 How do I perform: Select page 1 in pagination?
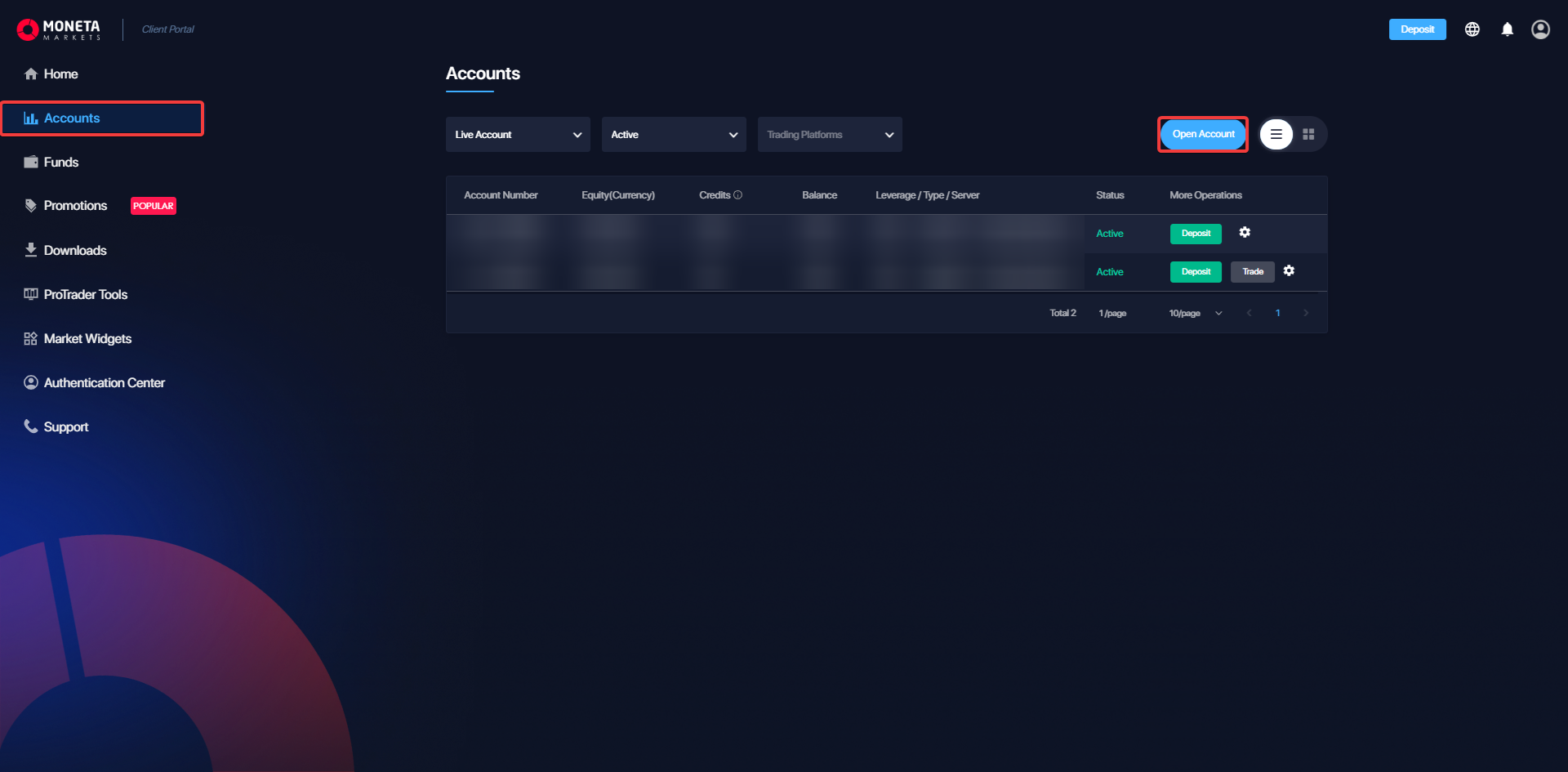(x=1278, y=314)
